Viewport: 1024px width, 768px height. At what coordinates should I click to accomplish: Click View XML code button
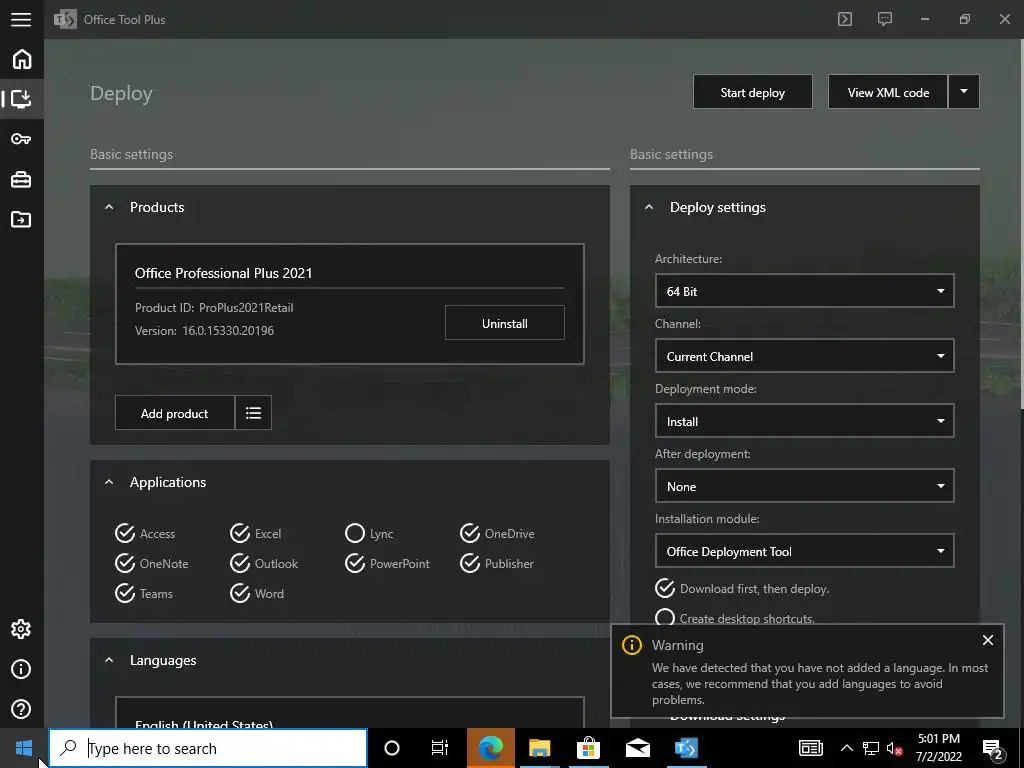[x=888, y=92]
